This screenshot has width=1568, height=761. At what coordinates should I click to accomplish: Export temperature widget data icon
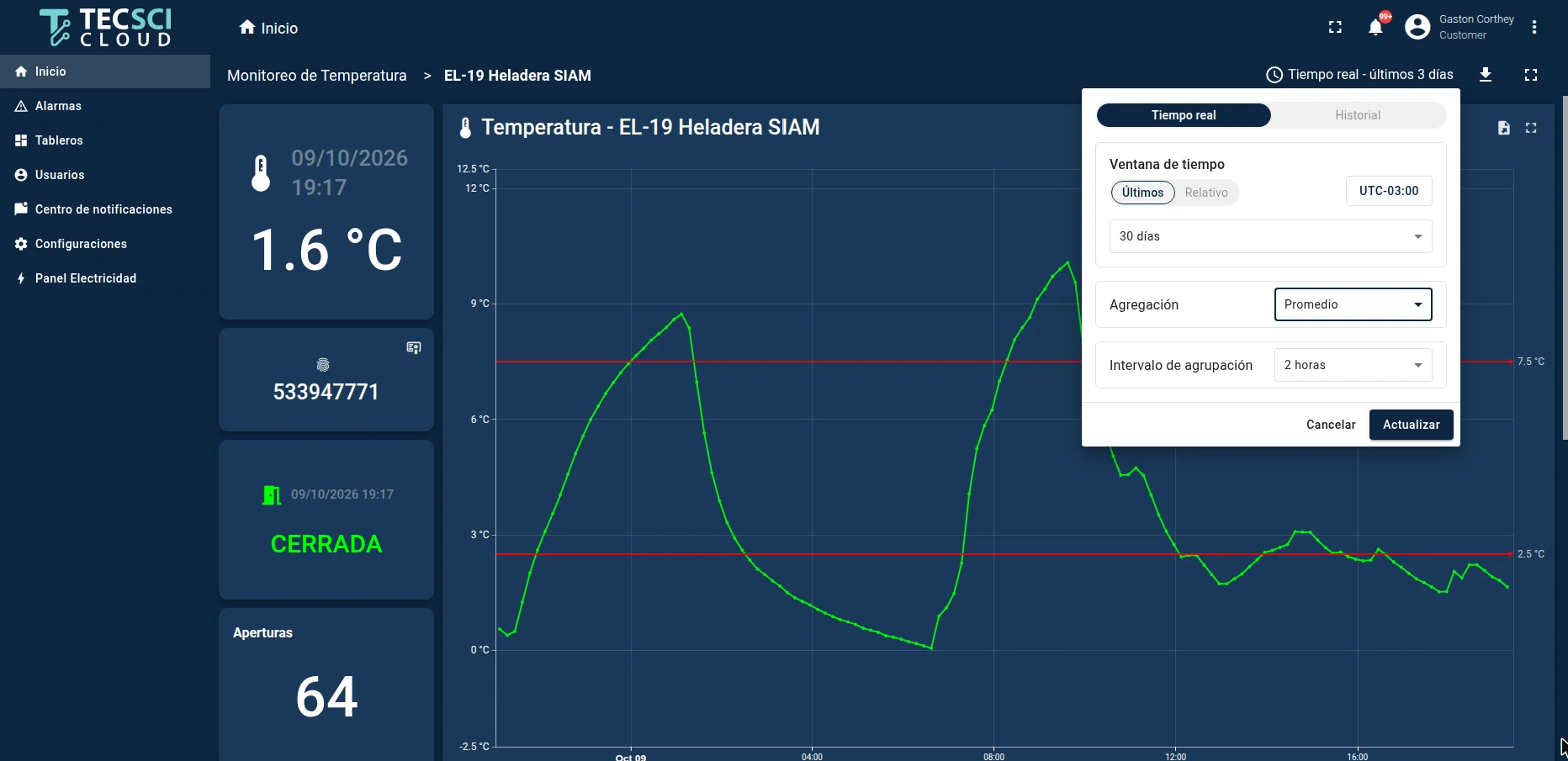(1504, 128)
